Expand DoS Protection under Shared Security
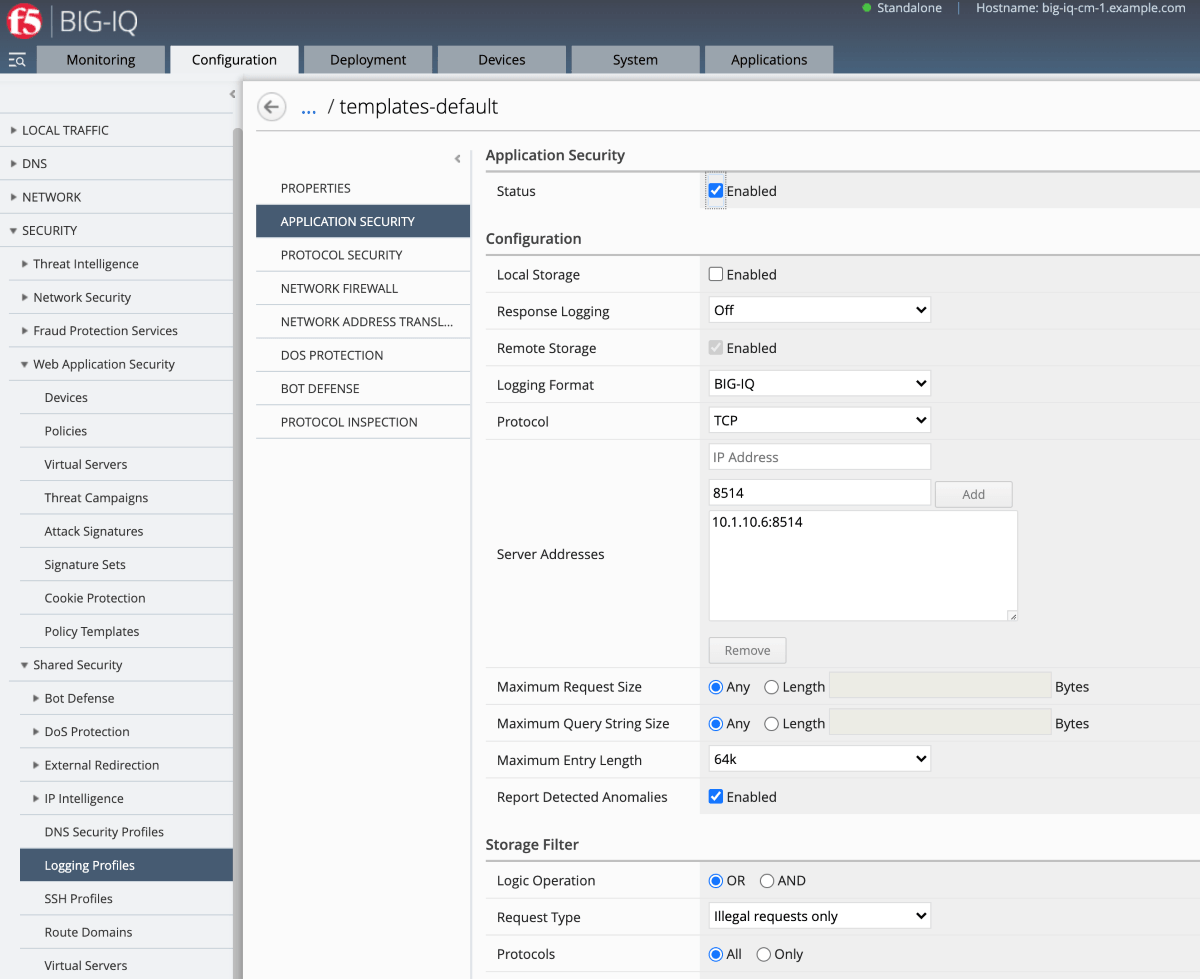This screenshot has width=1200, height=979. (36, 732)
